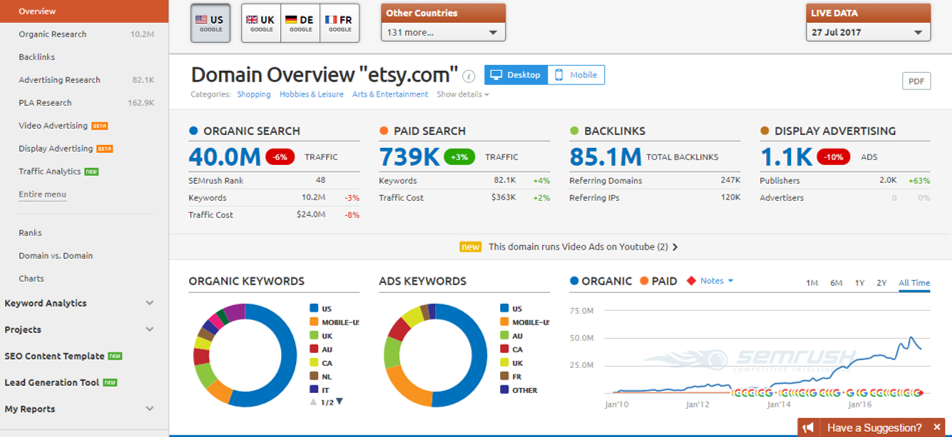Click the legend next-page down triangle
The width and height of the screenshot is (952, 437).
[339, 401]
